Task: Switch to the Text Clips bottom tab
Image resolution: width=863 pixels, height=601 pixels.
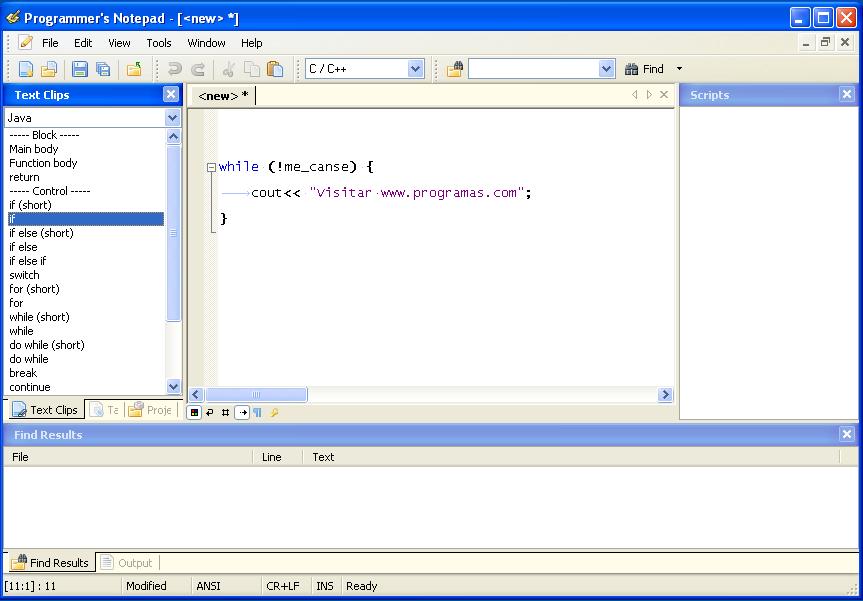Action: (x=45, y=409)
